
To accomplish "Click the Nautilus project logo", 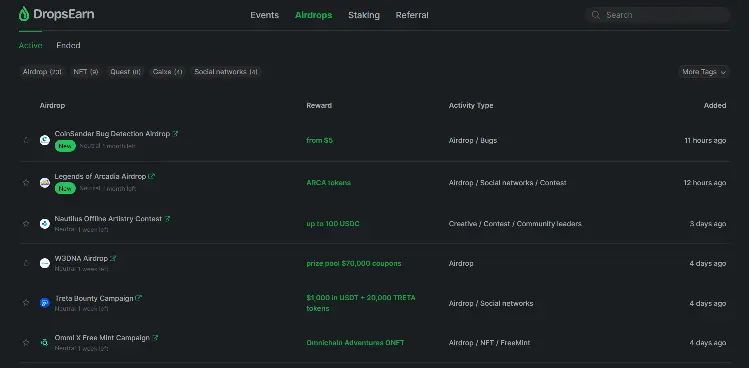I will pyautogui.click(x=45, y=224).
